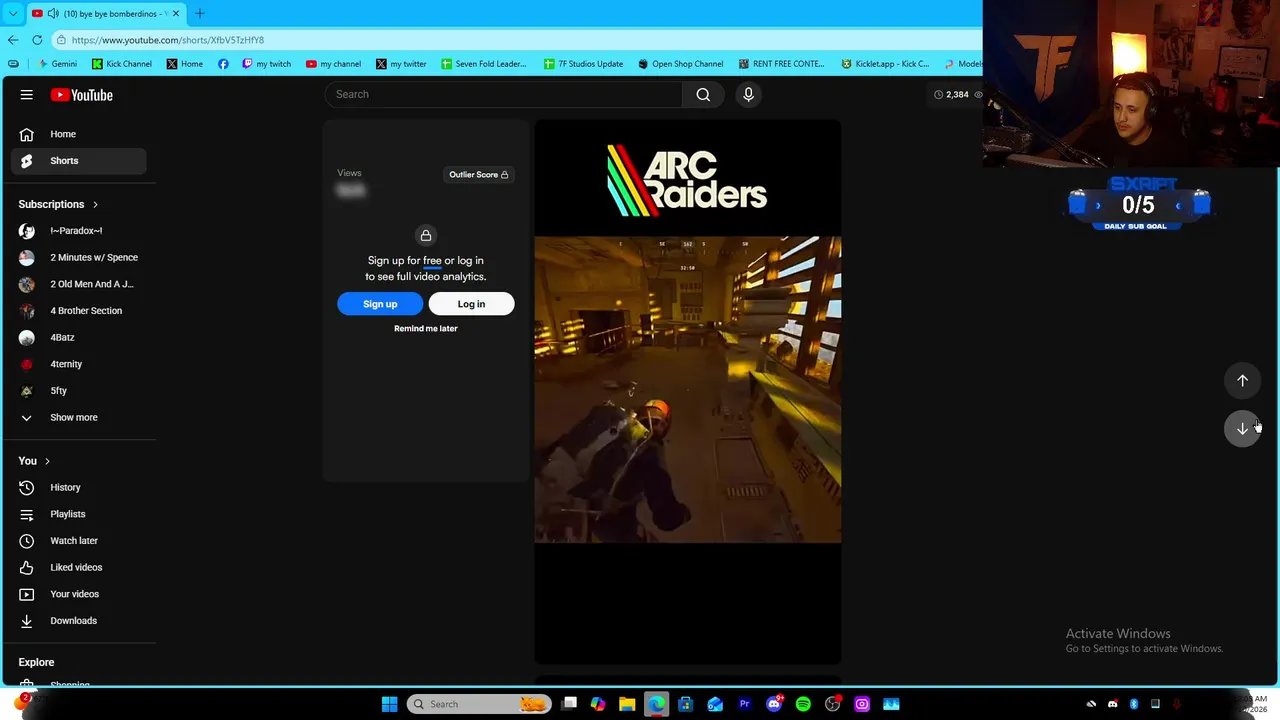This screenshot has height=720, width=1280.
Task: Open Copilot from the taskbar
Action: pyautogui.click(x=598, y=704)
